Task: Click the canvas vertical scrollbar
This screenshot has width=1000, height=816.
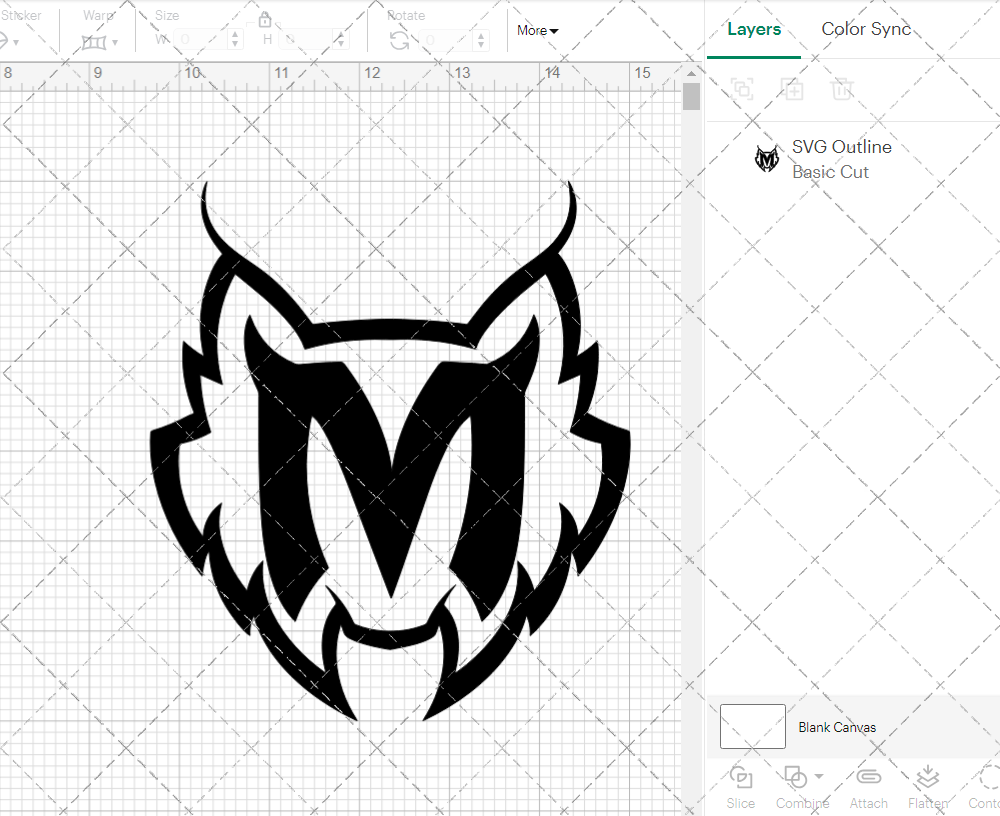Action: [x=690, y=95]
